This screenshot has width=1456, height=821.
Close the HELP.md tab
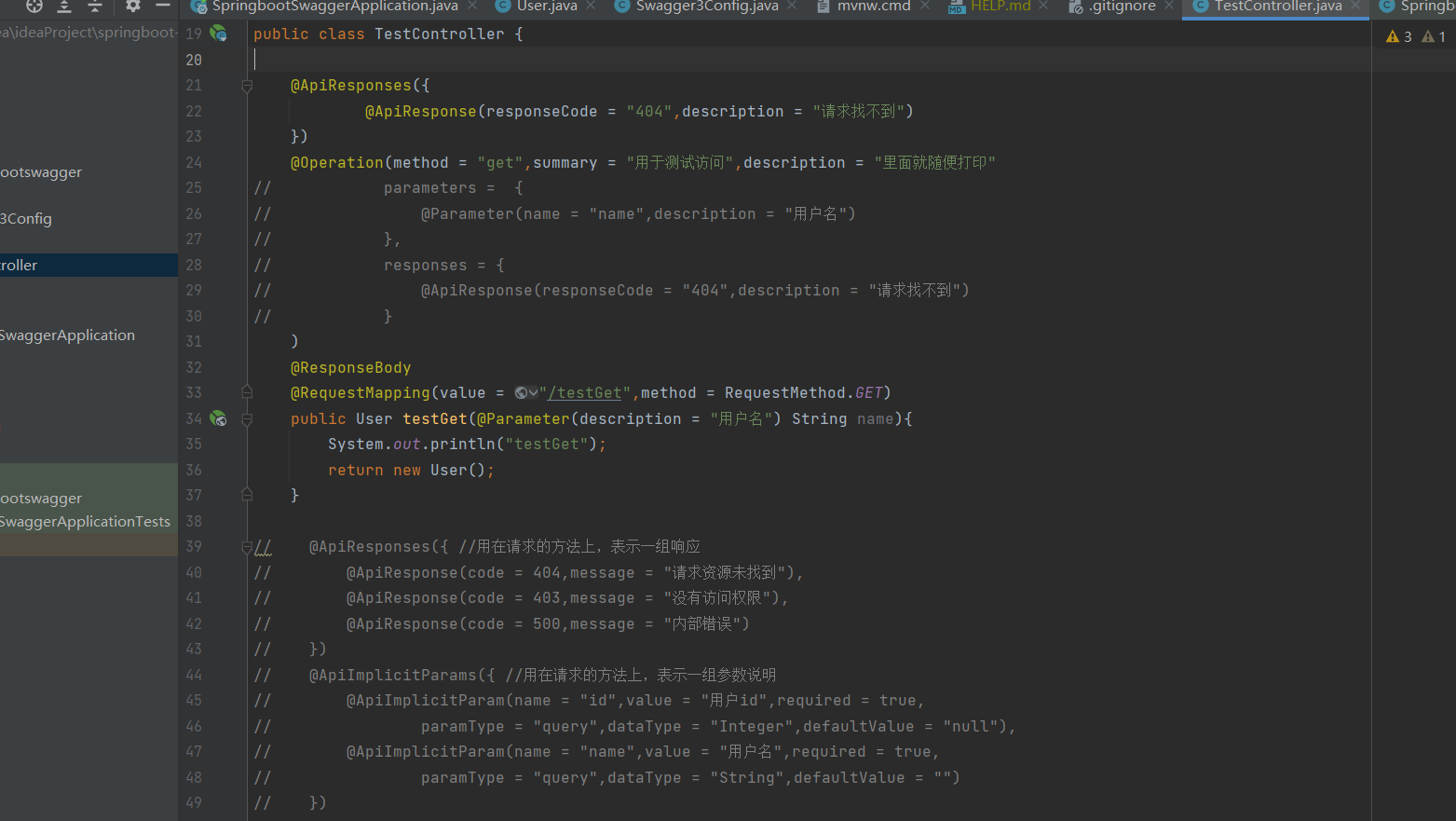point(1043,6)
